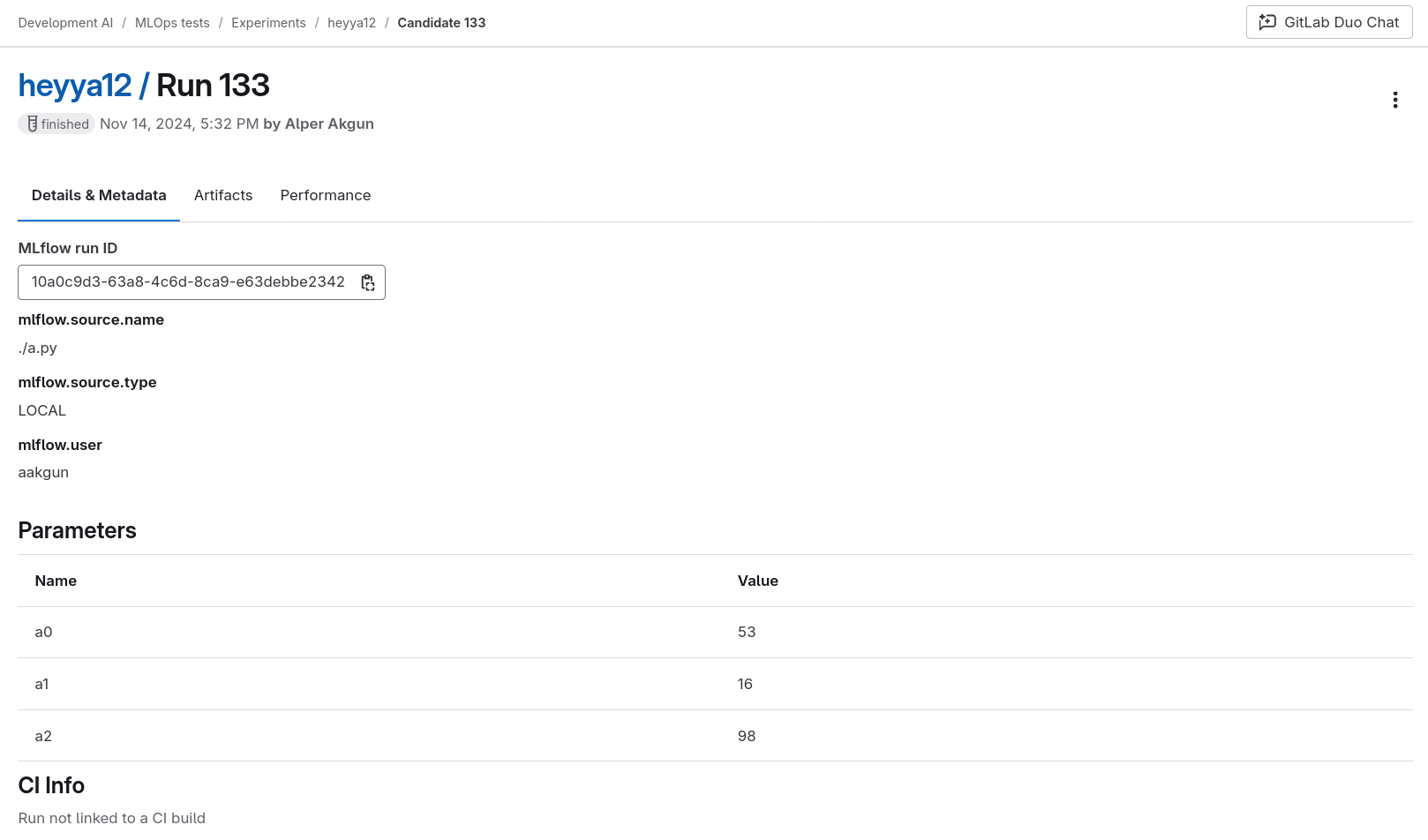Viewport: 1428px width, 840px height.
Task: Switch to the Performance tab
Action: 325,195
